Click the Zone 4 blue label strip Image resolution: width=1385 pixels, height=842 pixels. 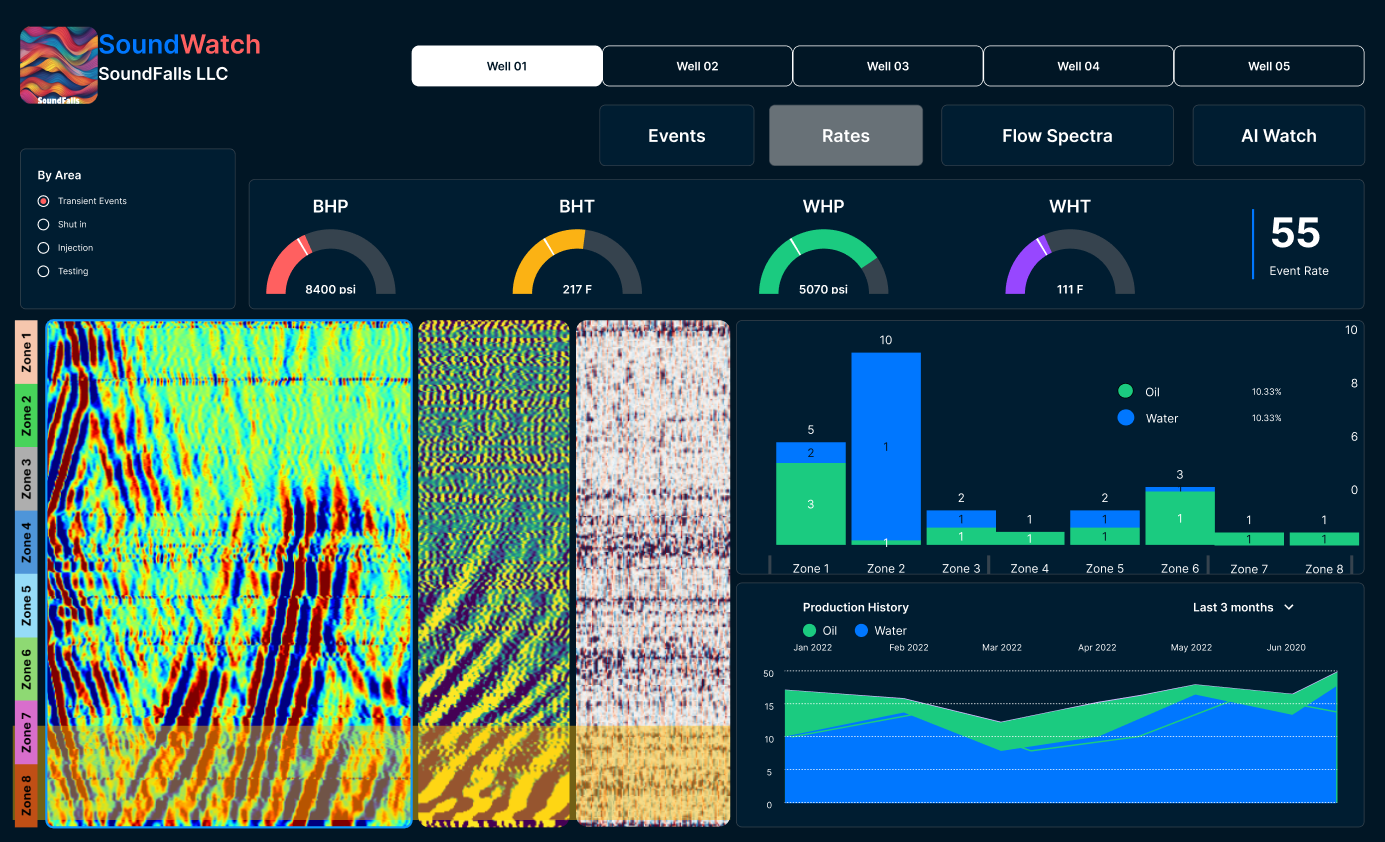(x=27, y=541)
